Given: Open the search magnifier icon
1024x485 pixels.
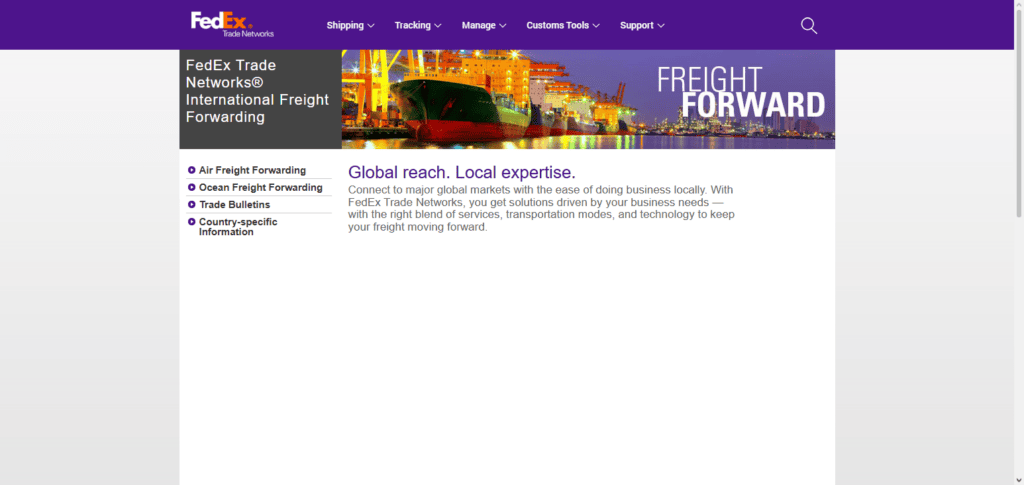Looking at the screenshot, I should tap(808, 25).
